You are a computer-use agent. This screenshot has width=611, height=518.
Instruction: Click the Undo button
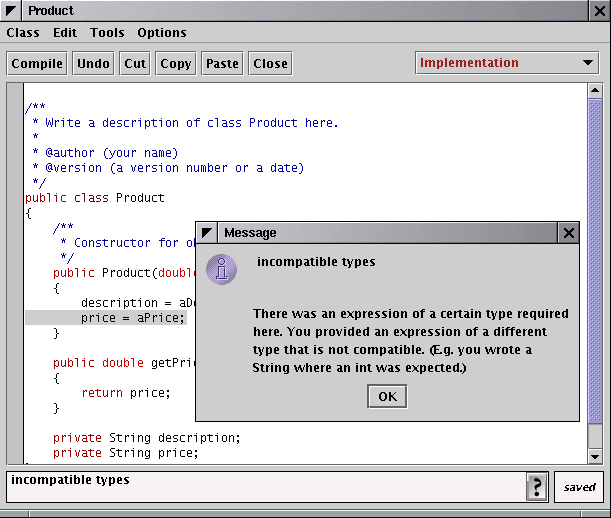(93, 63)
